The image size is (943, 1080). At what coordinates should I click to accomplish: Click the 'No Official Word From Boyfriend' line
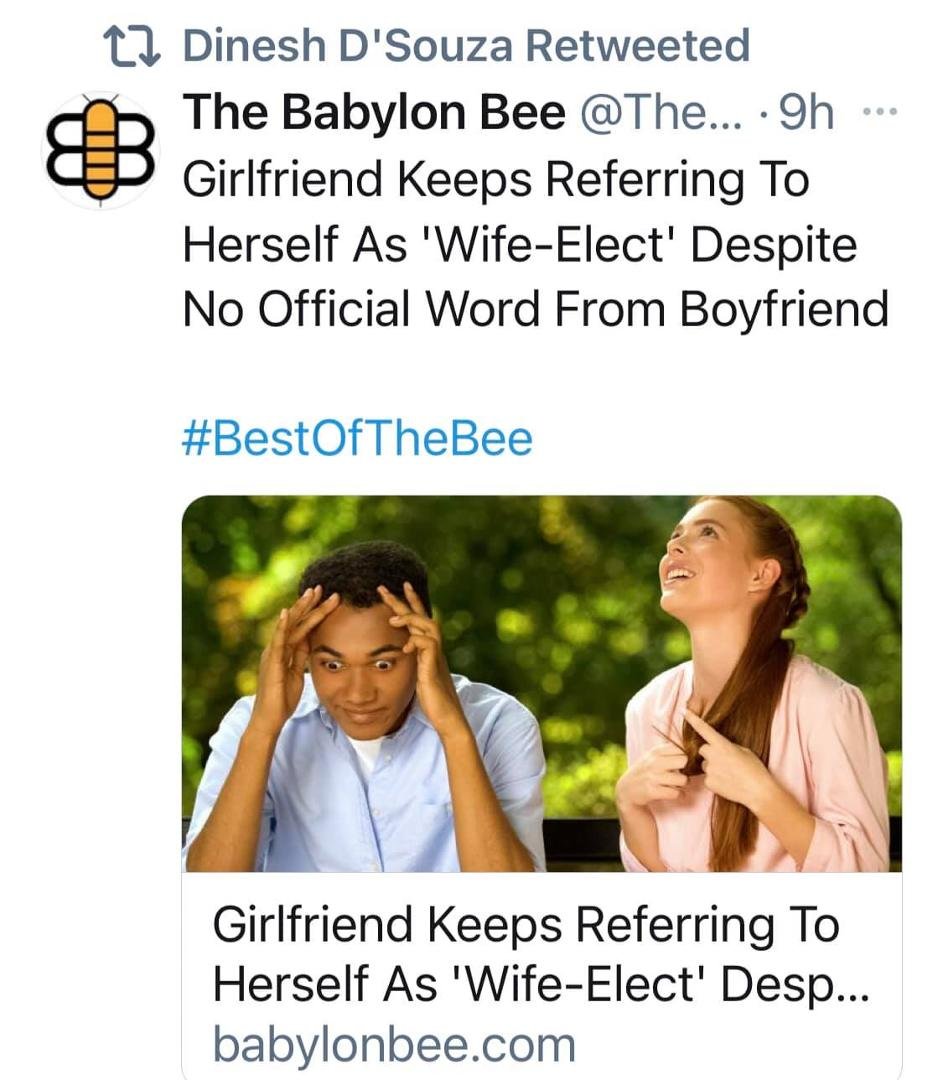(x=536, y=308)
